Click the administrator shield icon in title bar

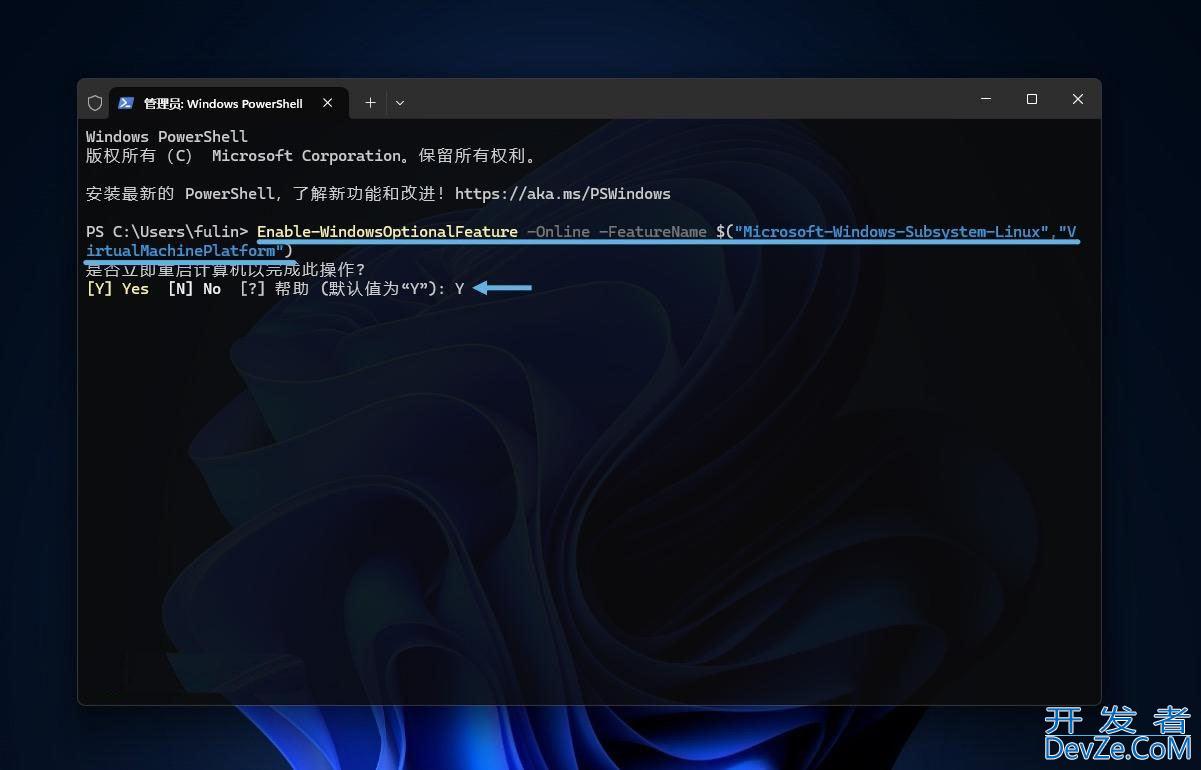95,103
